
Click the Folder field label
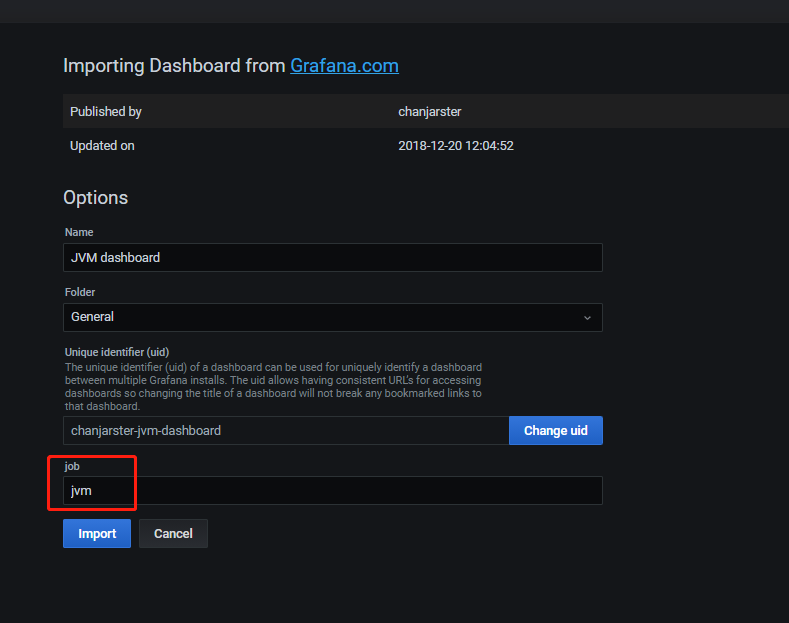click(80, 292)
